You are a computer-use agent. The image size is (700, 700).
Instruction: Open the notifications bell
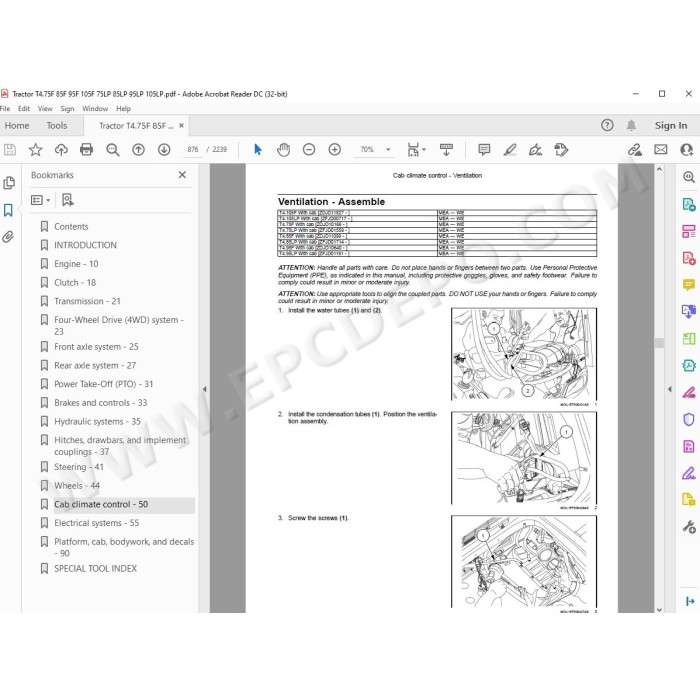631,125
